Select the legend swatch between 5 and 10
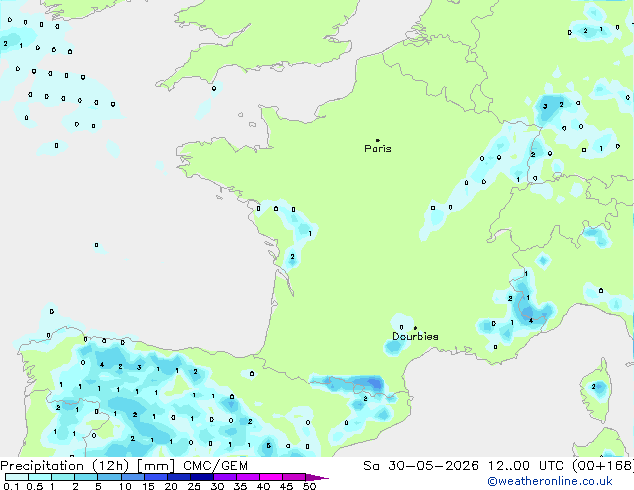The height and width of the screenshot is (490, 634). 109,477
